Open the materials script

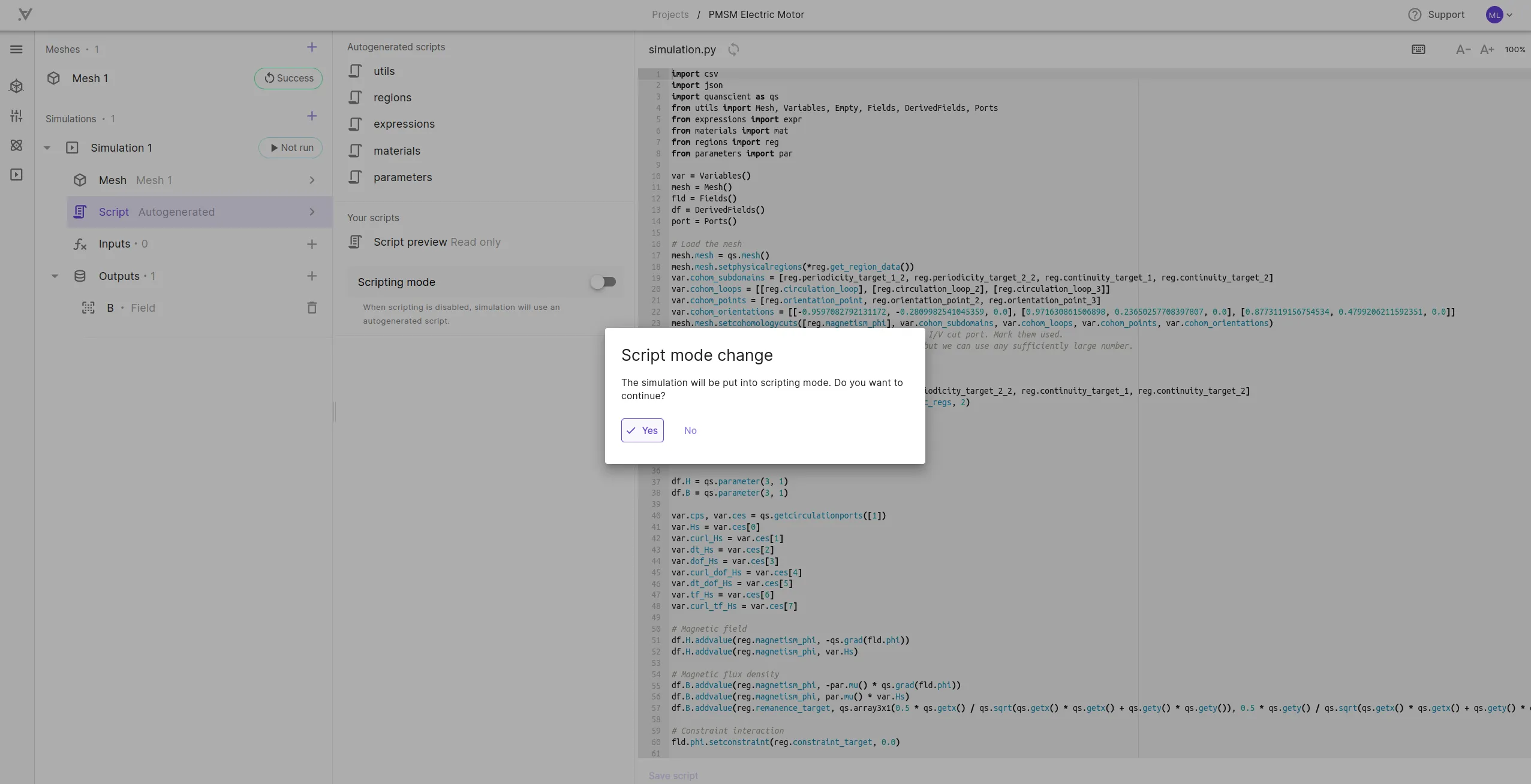coord(397,151)
